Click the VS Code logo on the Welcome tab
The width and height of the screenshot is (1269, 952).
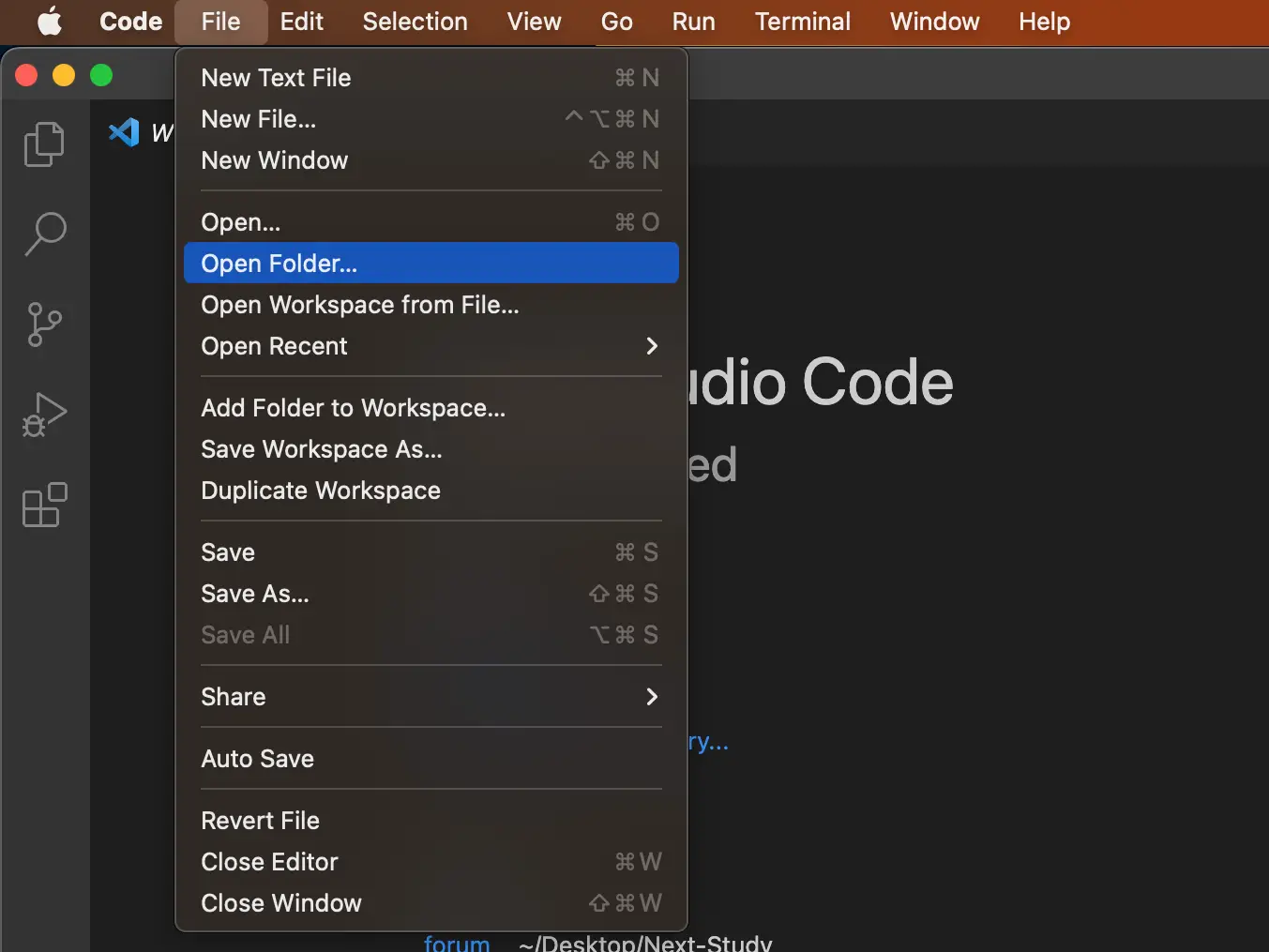point(124,132)
